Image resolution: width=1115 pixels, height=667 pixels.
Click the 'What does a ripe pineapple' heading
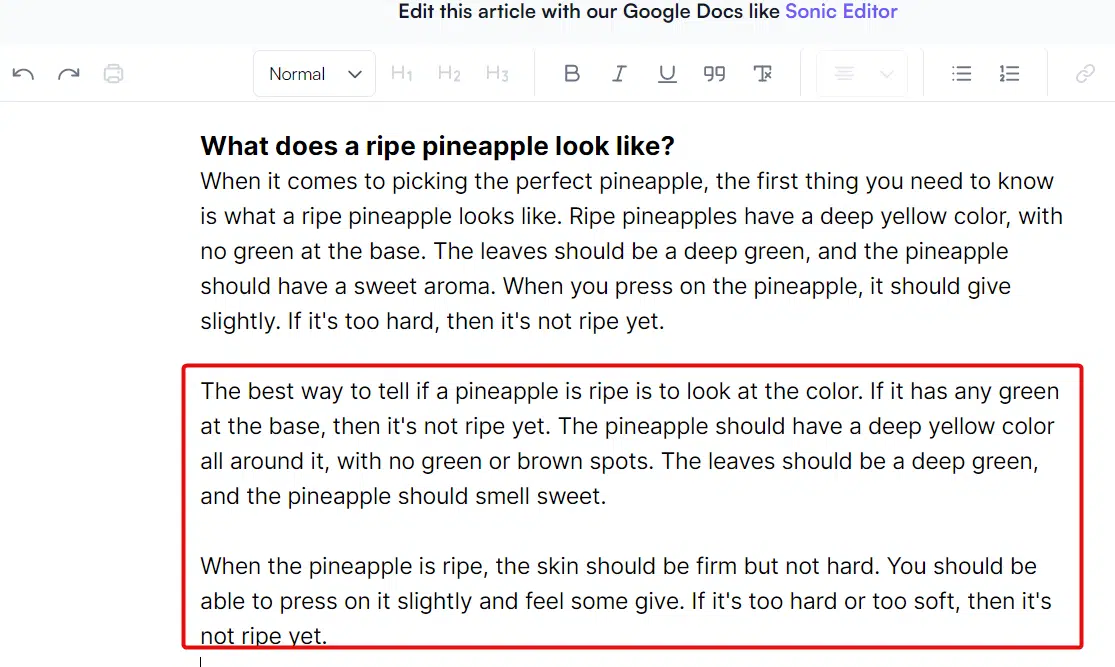pyautogui.click(x=437, y=147)
